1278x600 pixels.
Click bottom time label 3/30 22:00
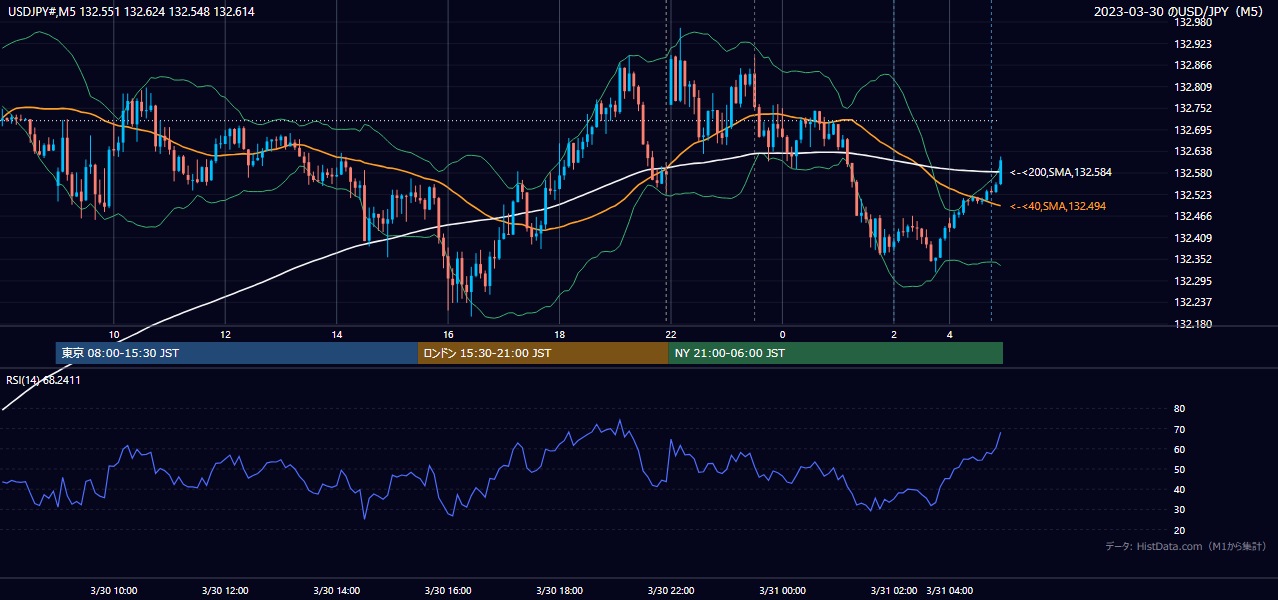click(671, 590)
